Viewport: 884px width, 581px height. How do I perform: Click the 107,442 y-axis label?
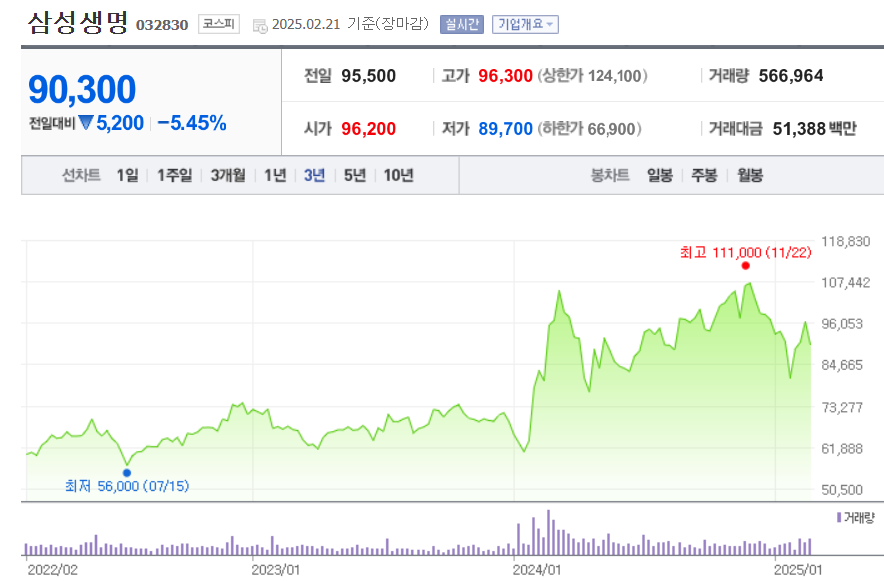pos(846,283)
